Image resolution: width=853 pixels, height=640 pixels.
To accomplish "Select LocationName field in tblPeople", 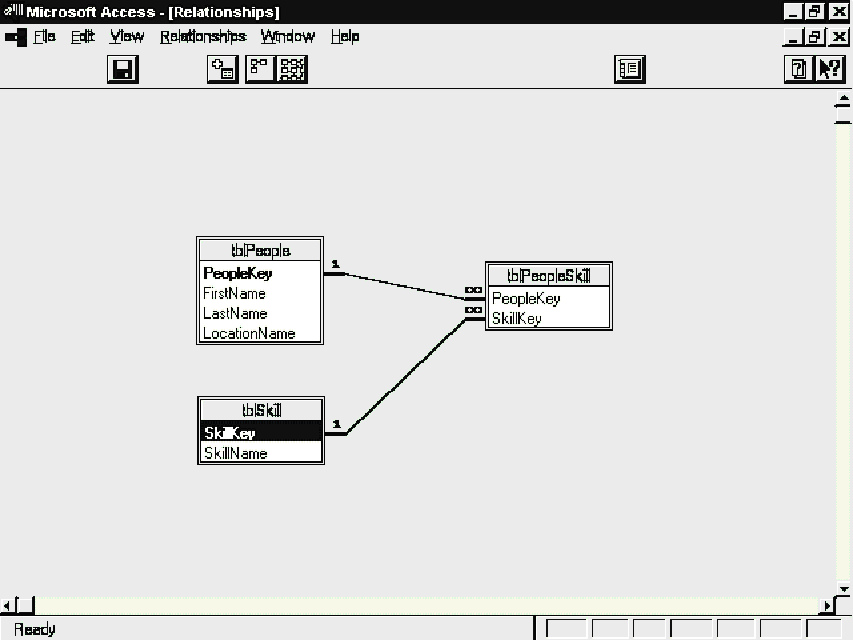I will (x=249, y=334).
